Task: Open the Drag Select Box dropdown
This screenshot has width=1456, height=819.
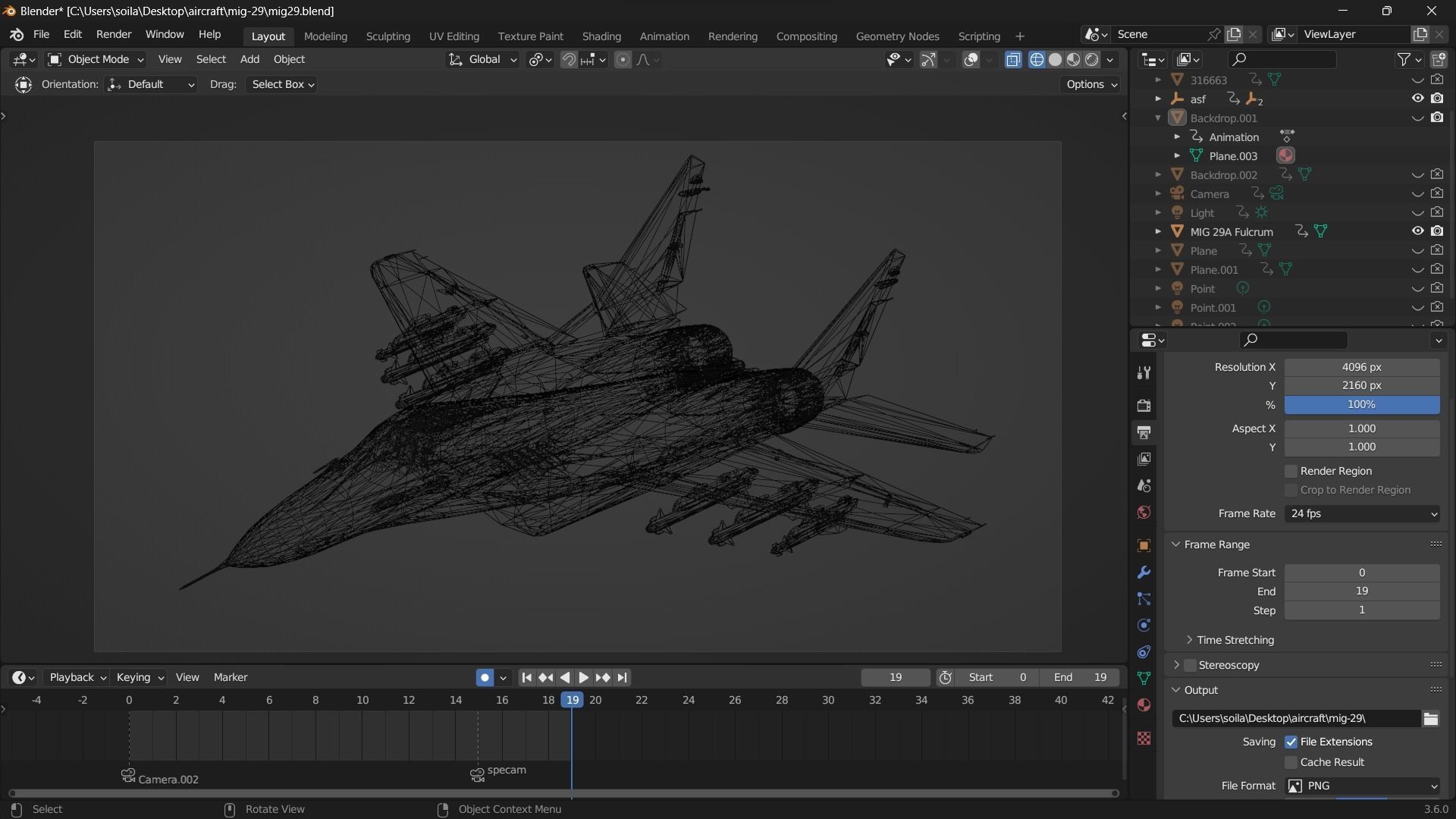Action: click(x=282, y=84)
